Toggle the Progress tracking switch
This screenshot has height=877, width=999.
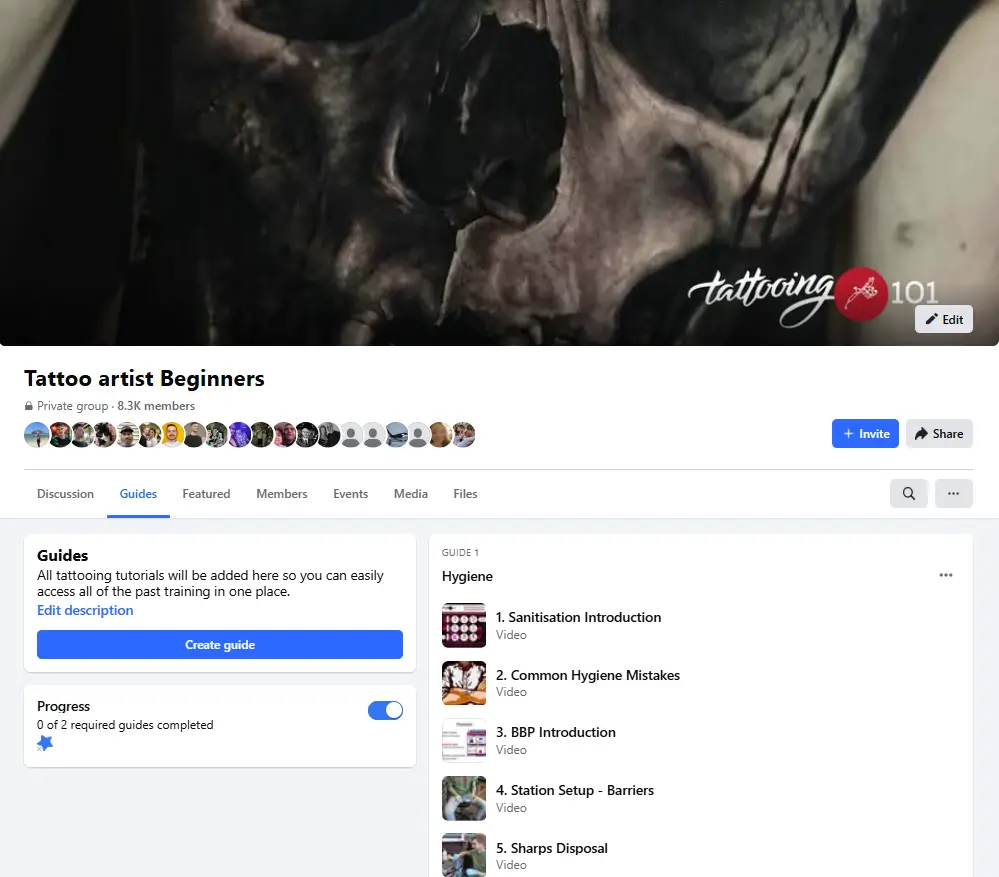385,710
